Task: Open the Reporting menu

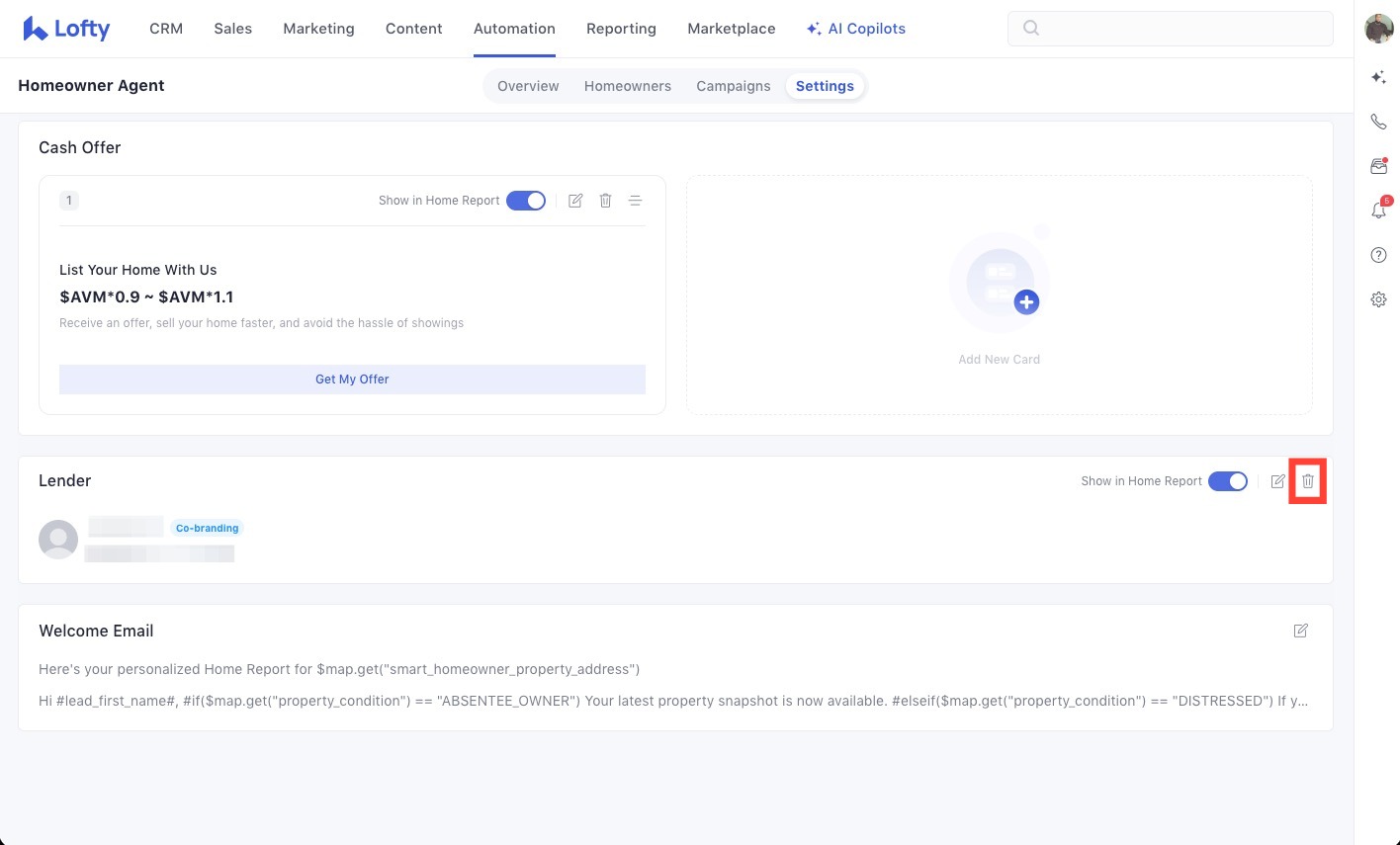Action: point(621,29)
